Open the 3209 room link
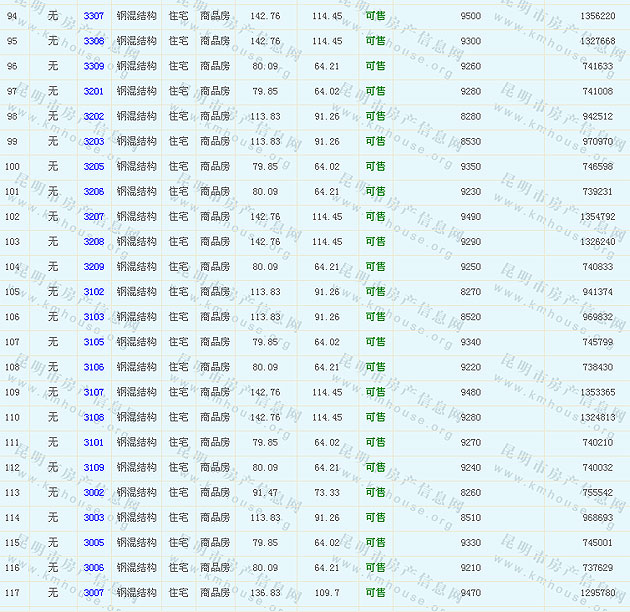The width and height of the screenshot is (630, 612). tap(93, 267)
